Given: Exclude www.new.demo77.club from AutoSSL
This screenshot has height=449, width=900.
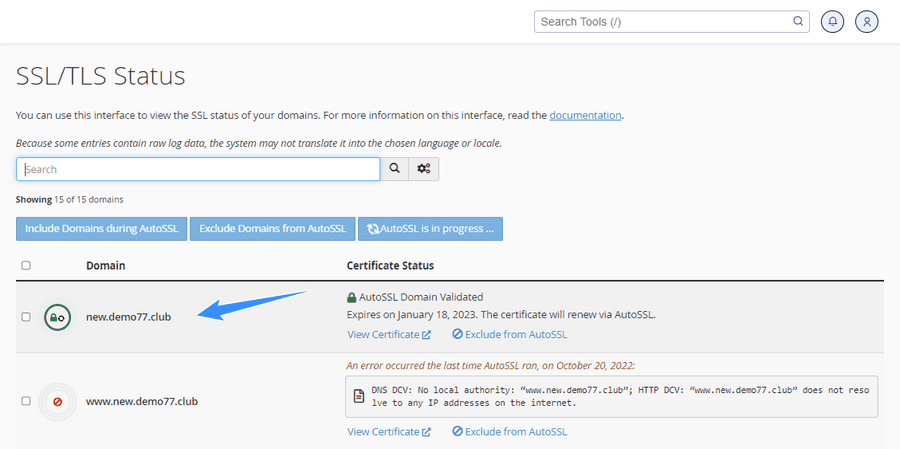Looking at the screenshot, I should [x=509, y=432].
